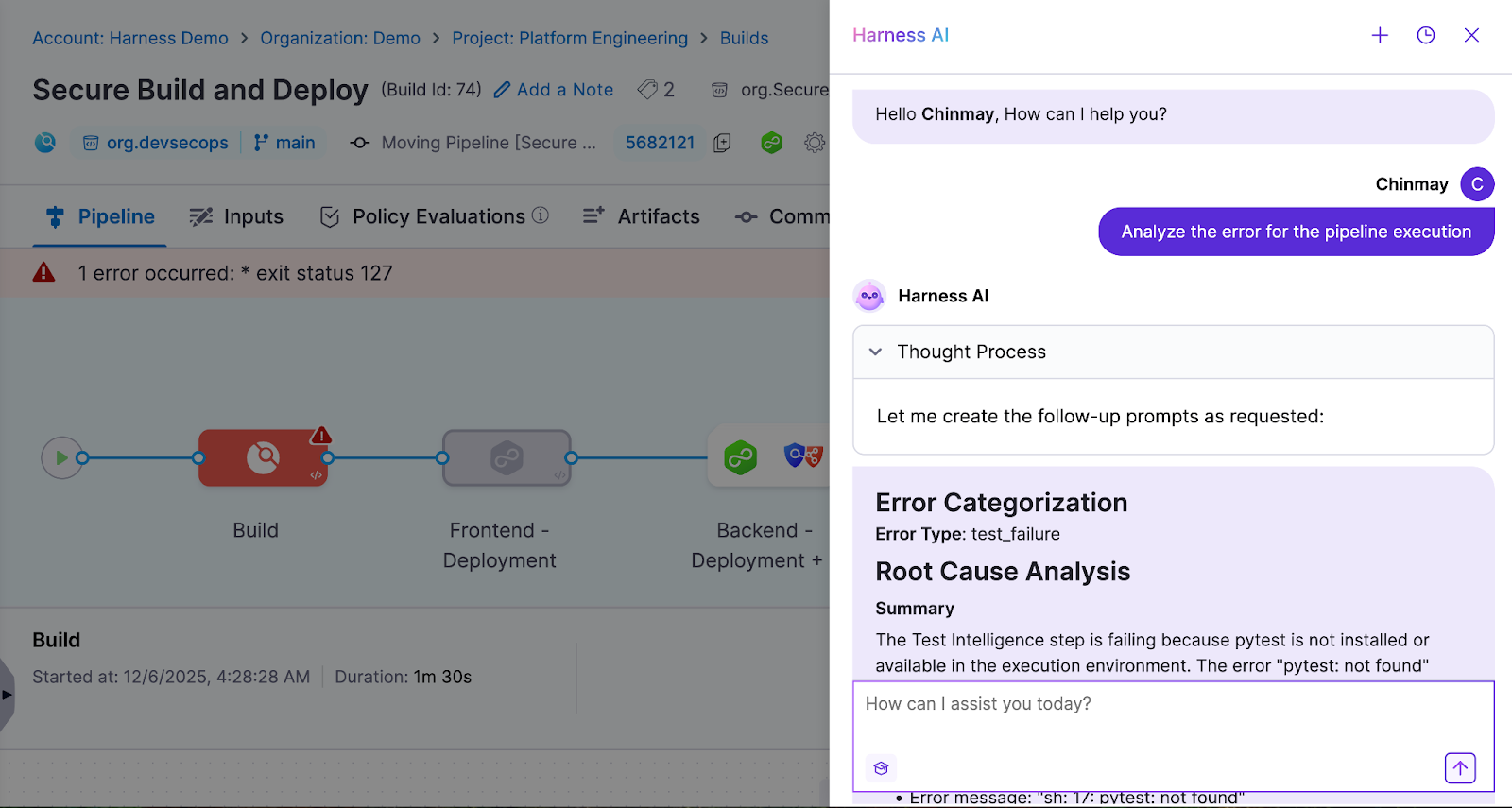Select the Frontend - Deployment stage node
The image size is (1512, 808).
(x=507, y=458)
